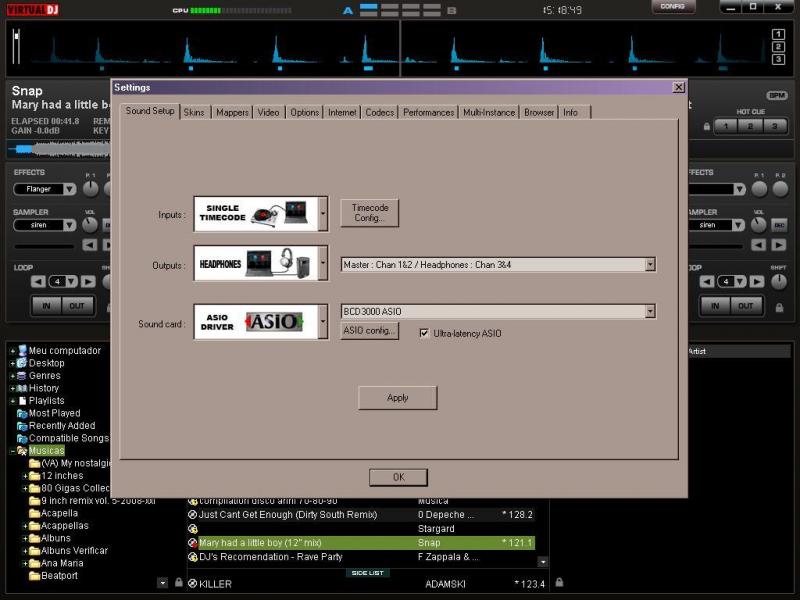Toggle the right deck hot cue lock
This screenshot has height=600, width=800.
click(707, 126)
